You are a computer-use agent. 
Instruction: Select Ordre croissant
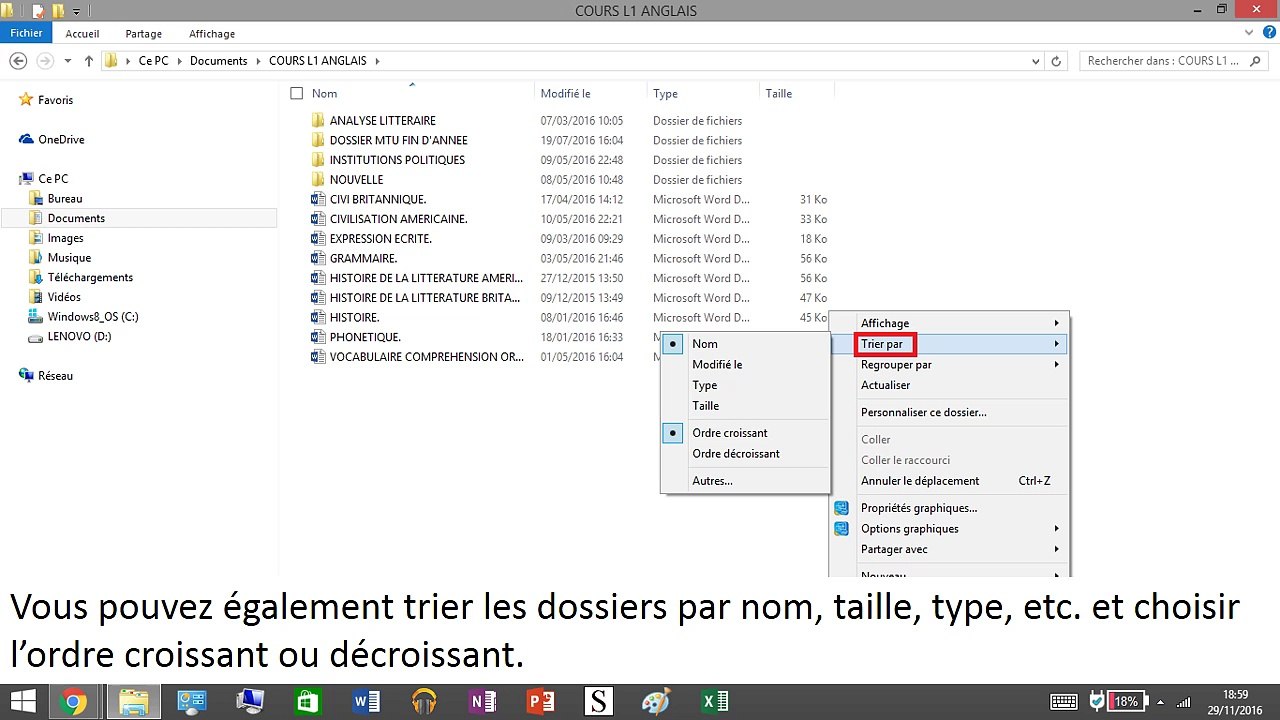730,433
